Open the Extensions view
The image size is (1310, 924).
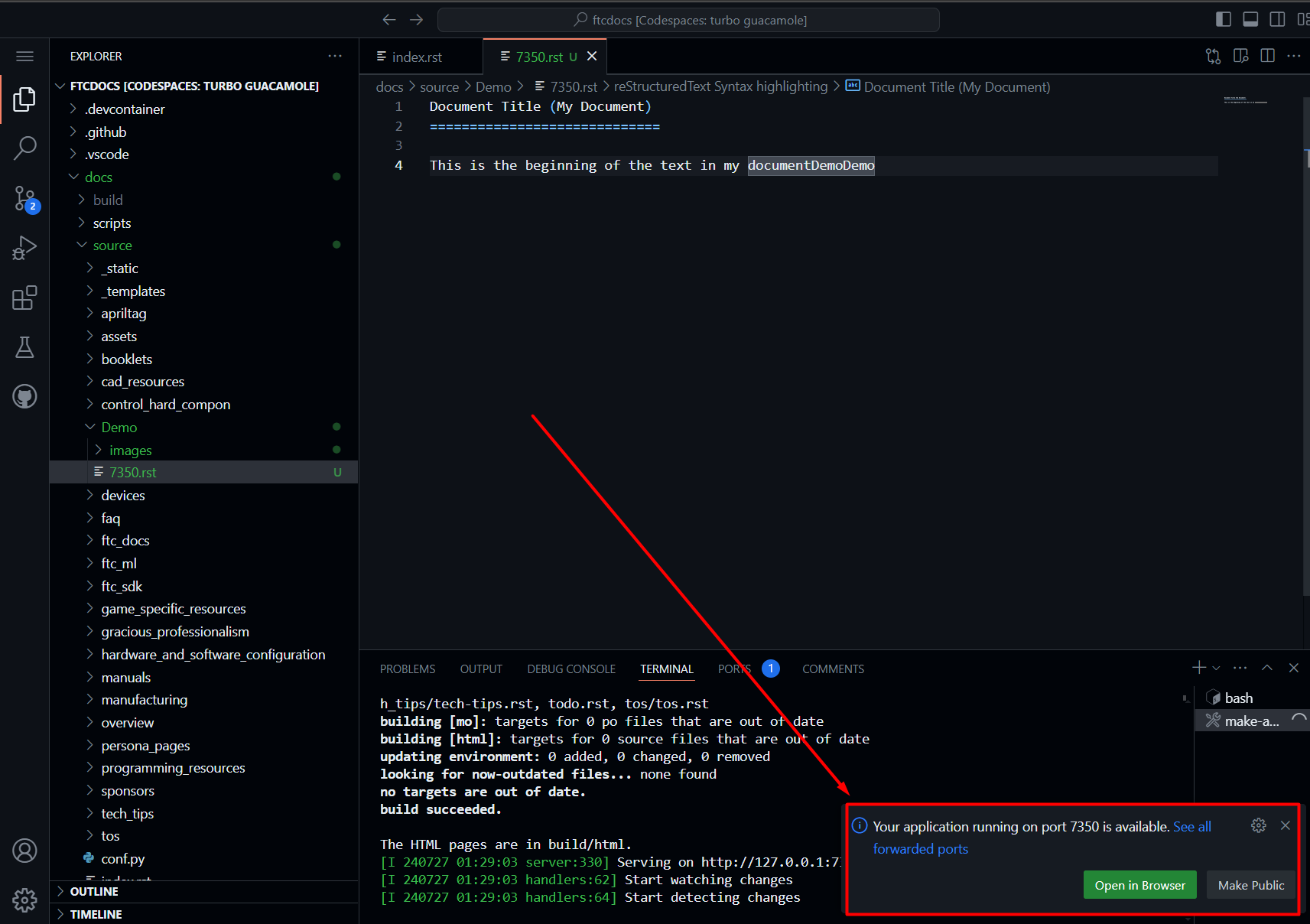pyautogui.click(x=24, y=298)
